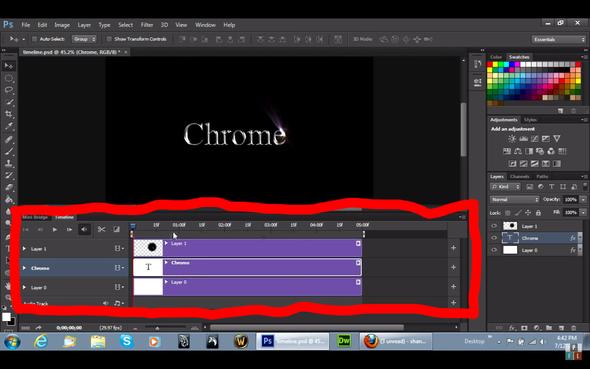Add a Threshold adjustment

pos(534,164)
